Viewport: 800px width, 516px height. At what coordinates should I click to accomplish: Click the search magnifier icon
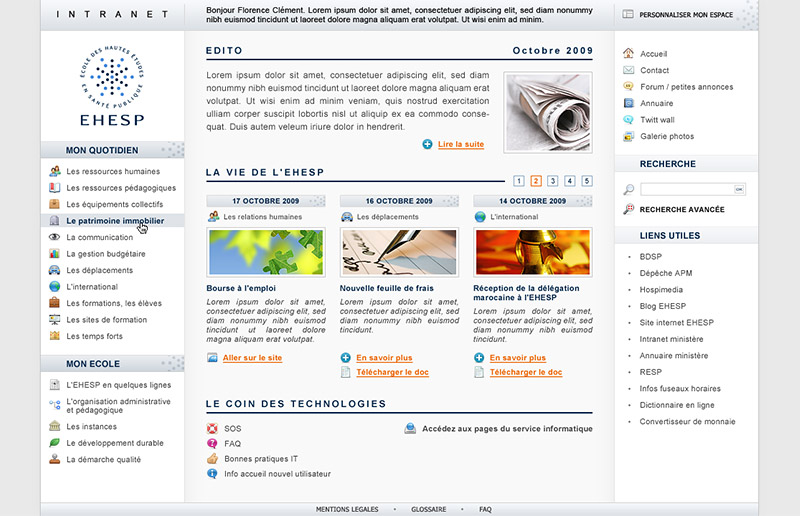629,189
